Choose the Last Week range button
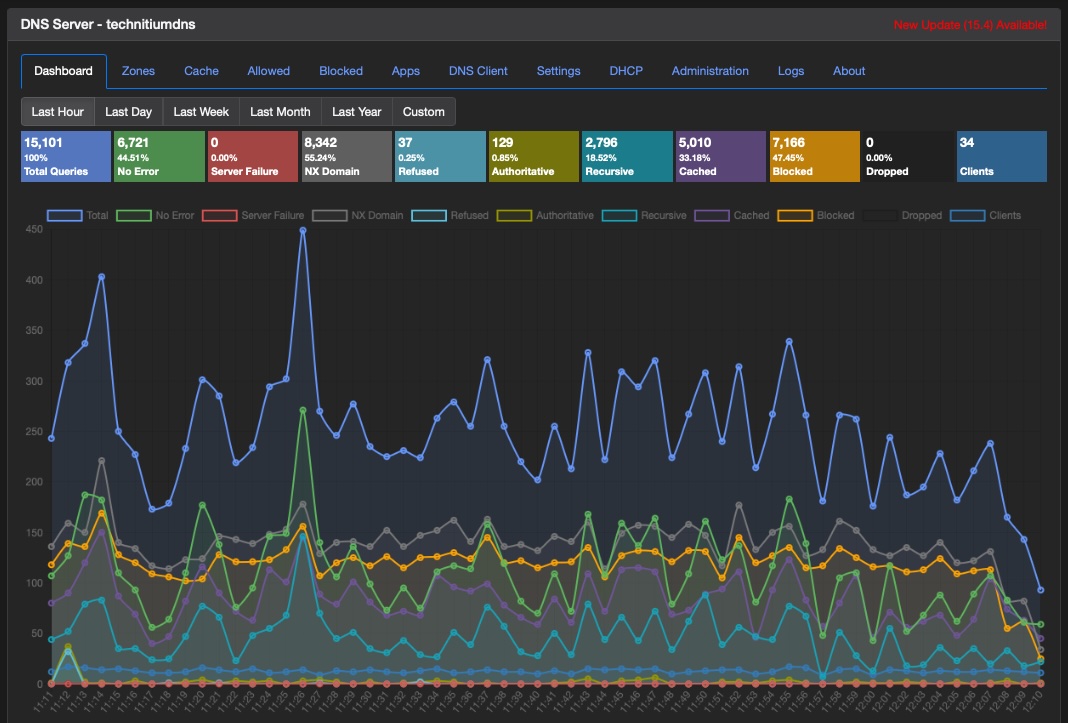 coord(201,112)
